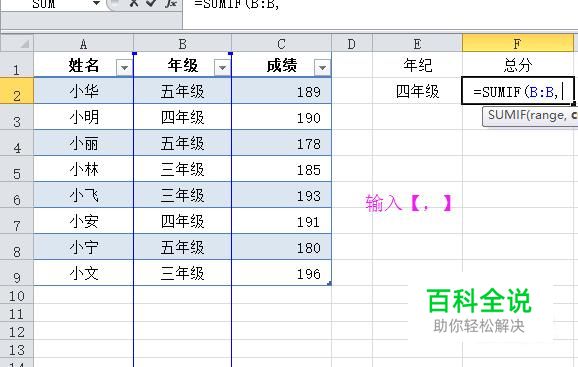The height and width of the screenshot is (367, 578).
Task: Click cell containing 小明
Action: [x=84, y=117]
